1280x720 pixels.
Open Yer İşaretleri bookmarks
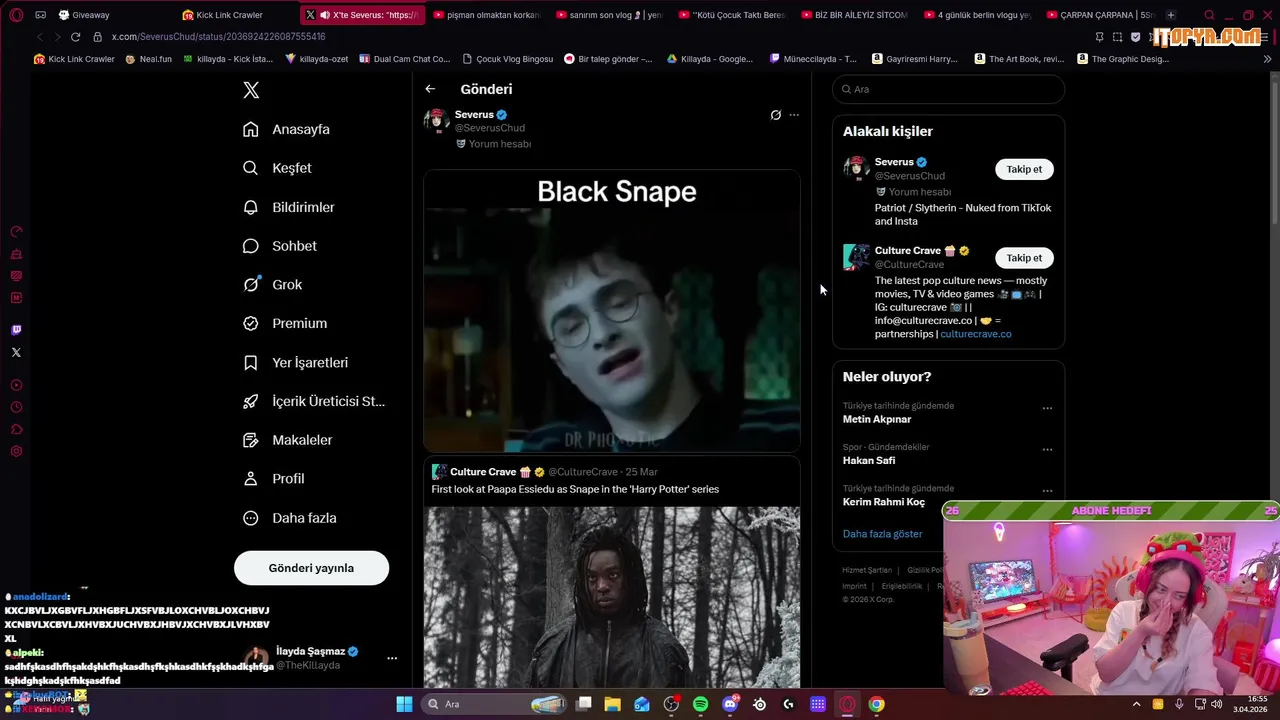295,362
